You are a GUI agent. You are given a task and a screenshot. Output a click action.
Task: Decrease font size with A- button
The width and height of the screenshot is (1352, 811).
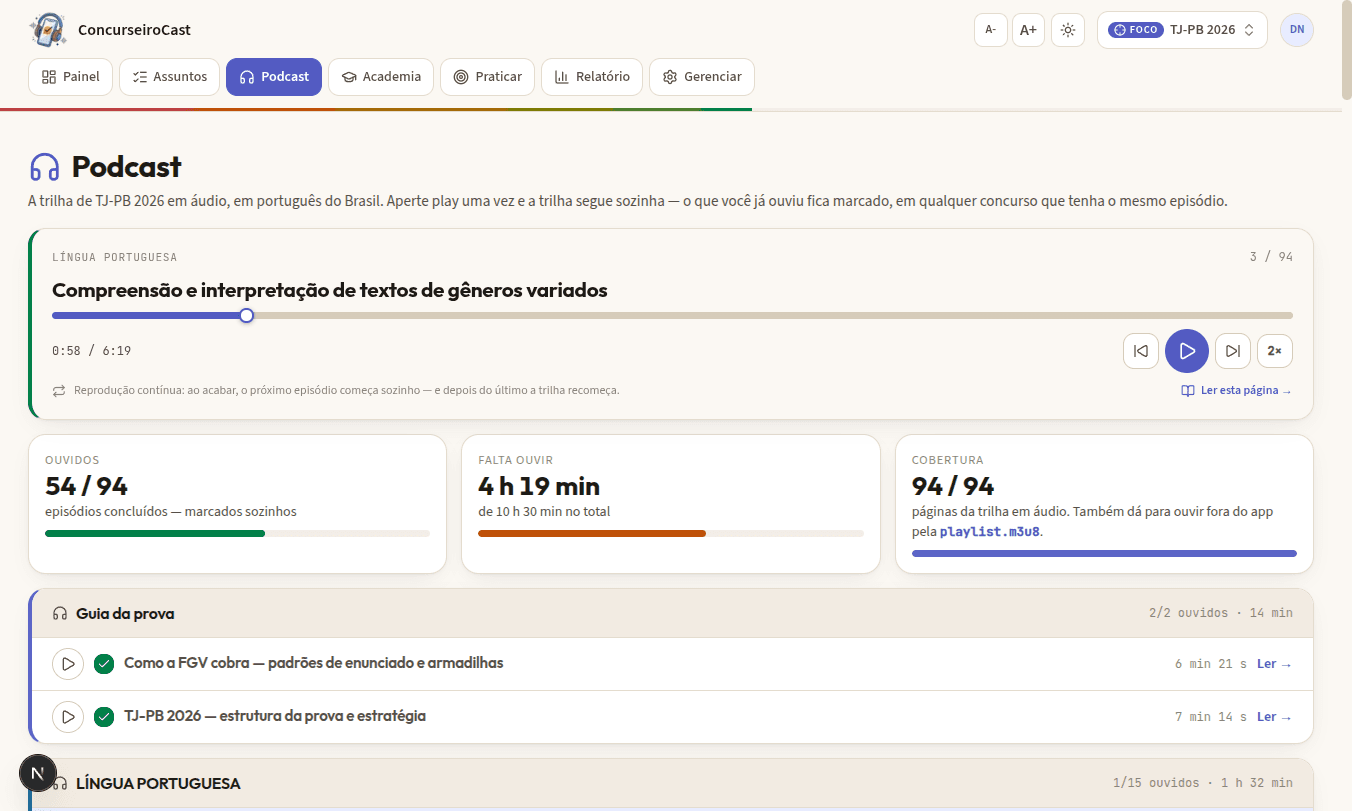pos(991,30)
